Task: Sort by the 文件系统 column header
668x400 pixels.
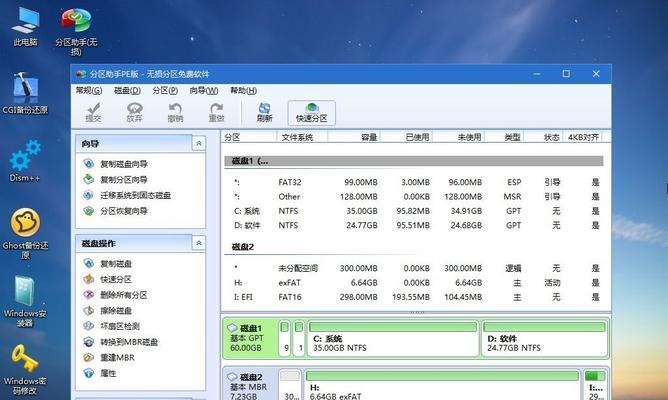Action: point(297,137)
